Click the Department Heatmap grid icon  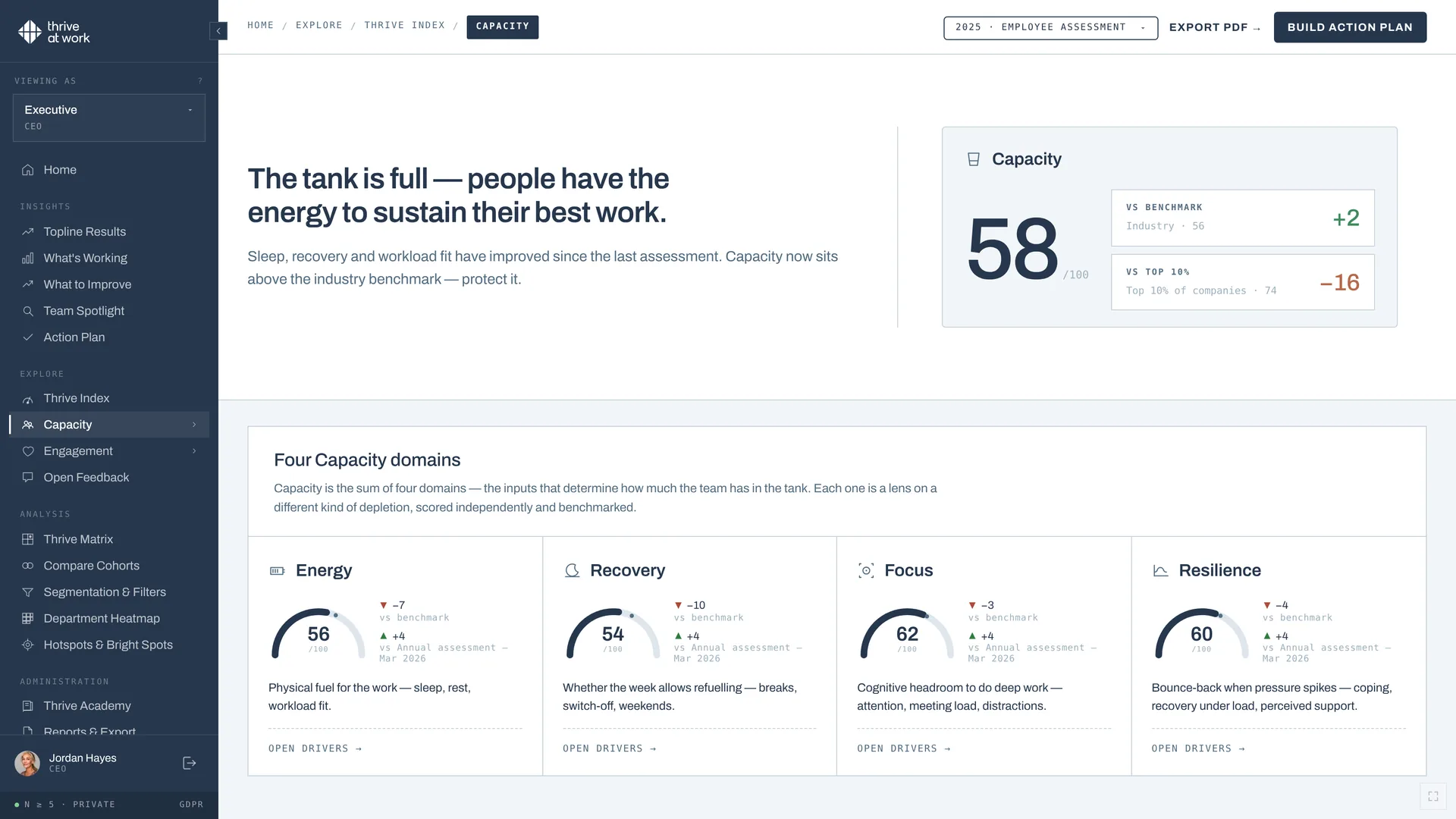coord(28,619)
